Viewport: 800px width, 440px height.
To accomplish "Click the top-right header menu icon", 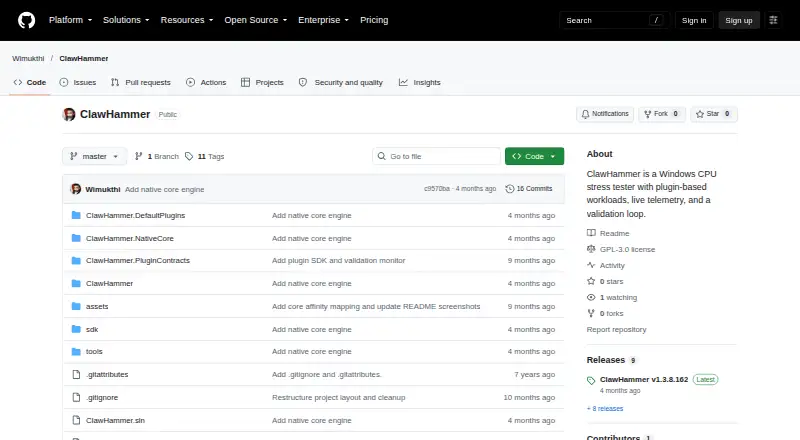I will click(773, 20).
